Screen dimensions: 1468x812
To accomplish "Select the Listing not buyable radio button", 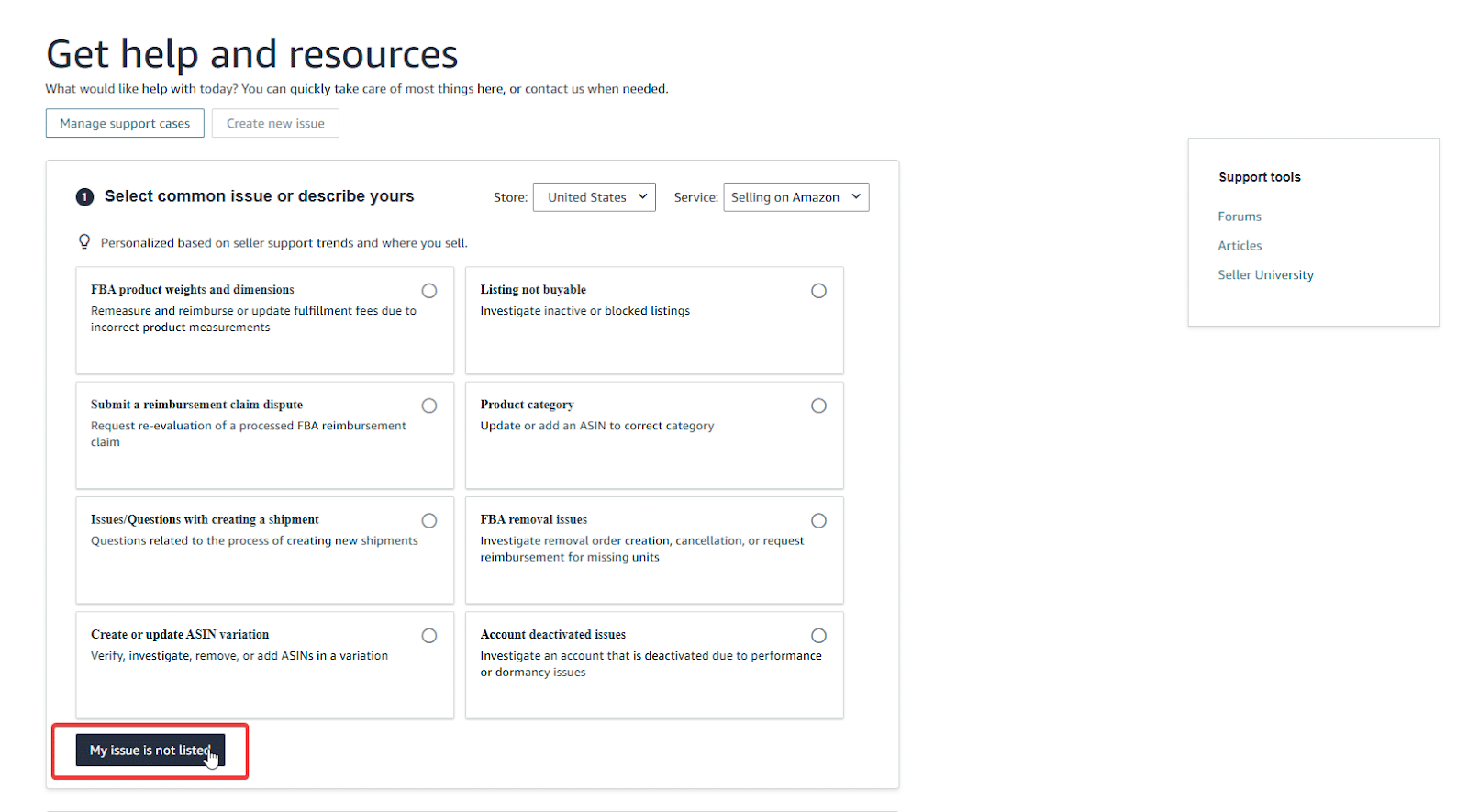I will point(818,291).
